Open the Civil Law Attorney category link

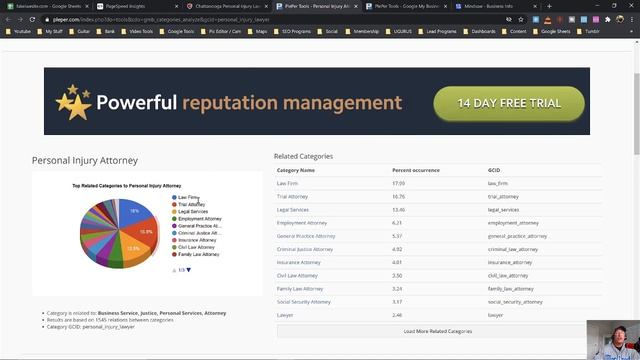pyautogui.click(x=297, y=276)
